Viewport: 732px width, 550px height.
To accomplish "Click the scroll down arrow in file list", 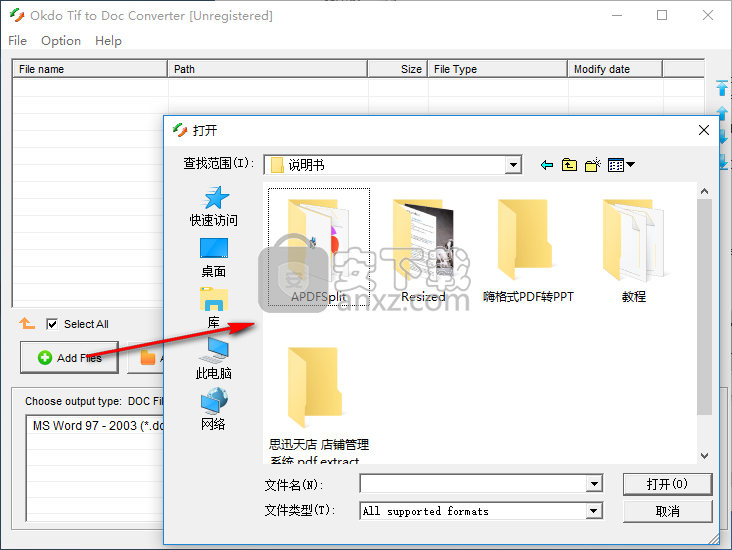I will pos(704,456).
